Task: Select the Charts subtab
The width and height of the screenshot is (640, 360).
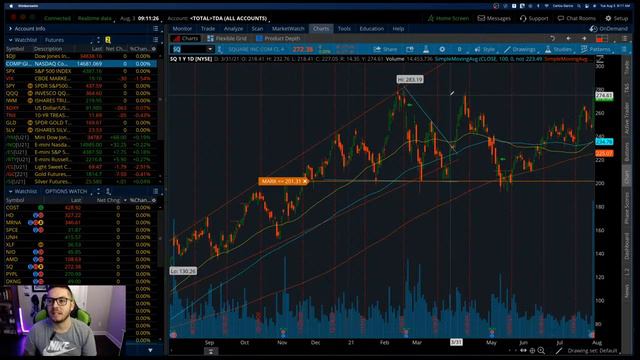Action: [186, 38]
